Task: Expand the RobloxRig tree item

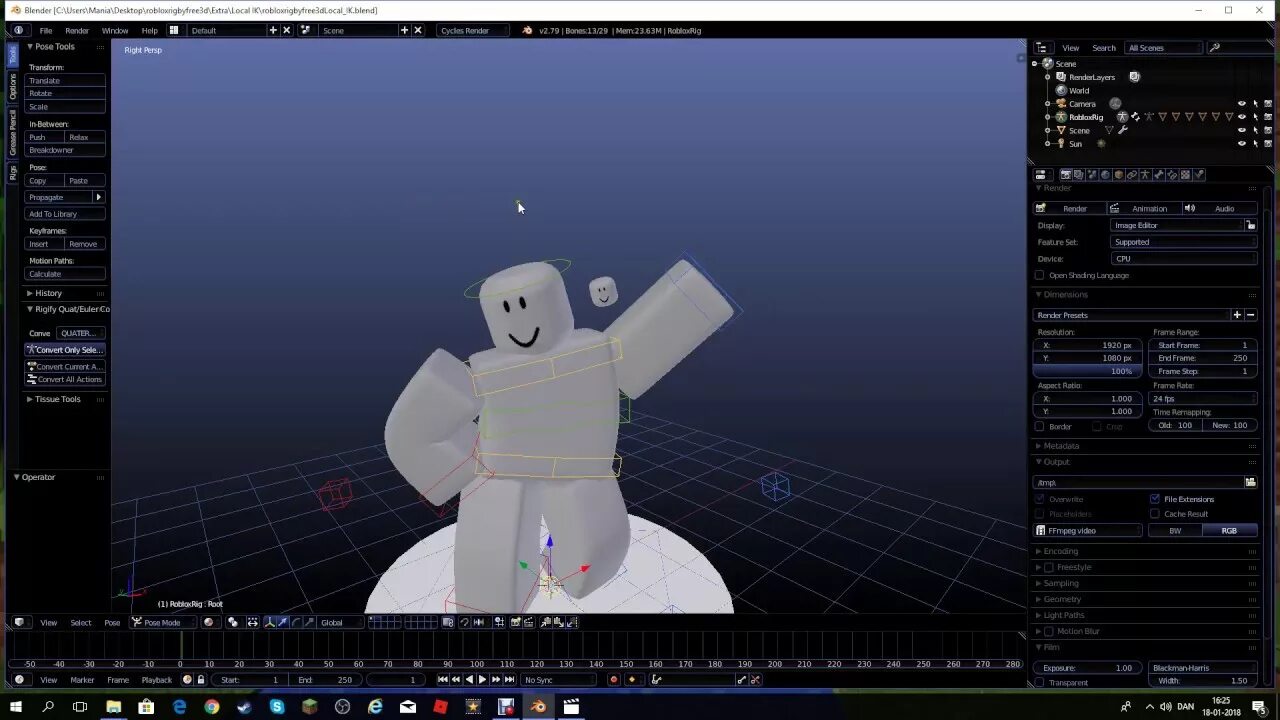Action: [x=1048, y=117]
